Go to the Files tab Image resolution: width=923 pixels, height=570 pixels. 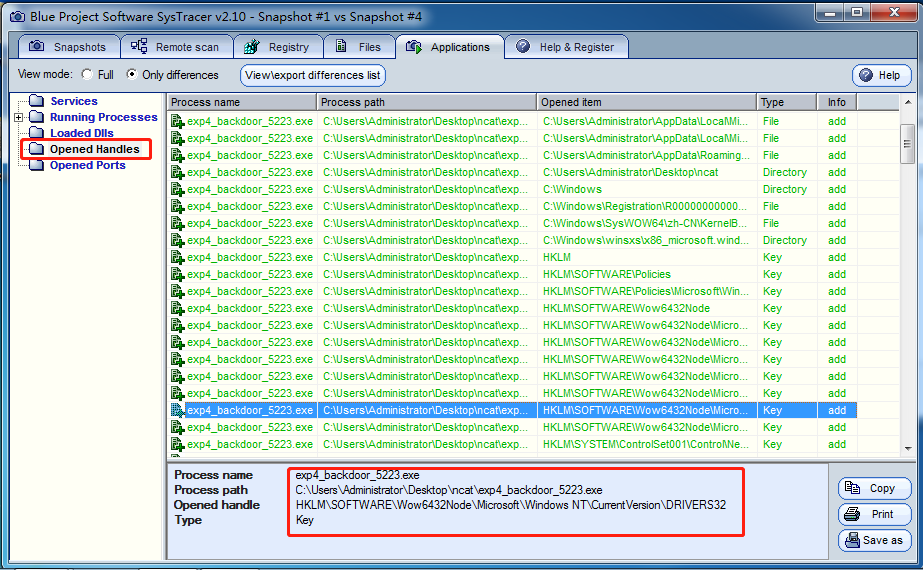point(359,47)
